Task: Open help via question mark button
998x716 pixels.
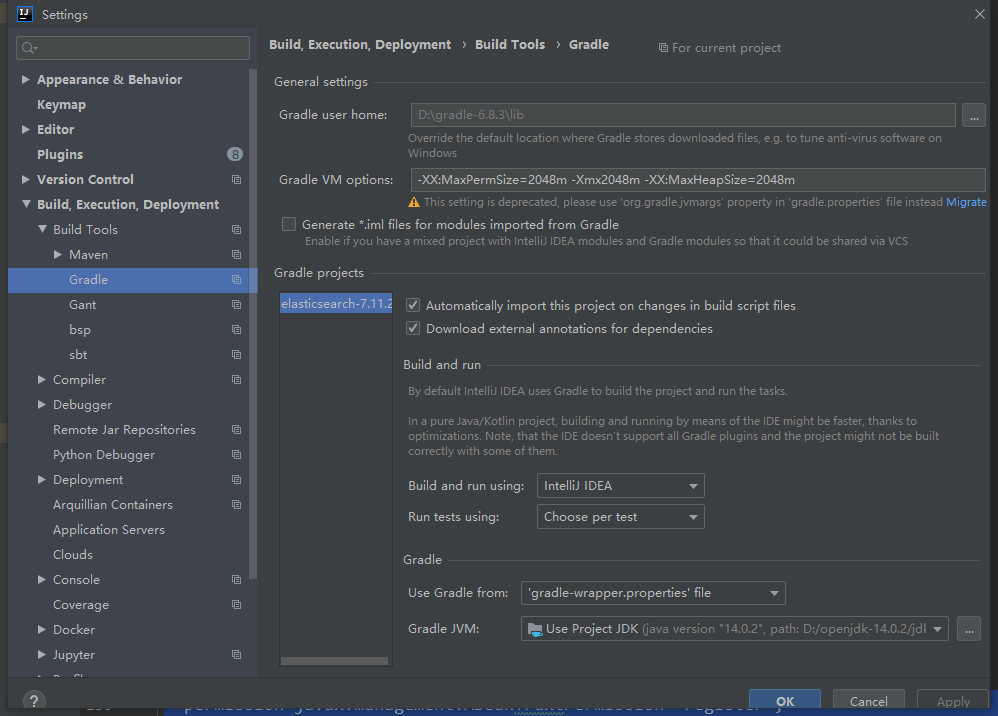Action: (x=34, y=700)
